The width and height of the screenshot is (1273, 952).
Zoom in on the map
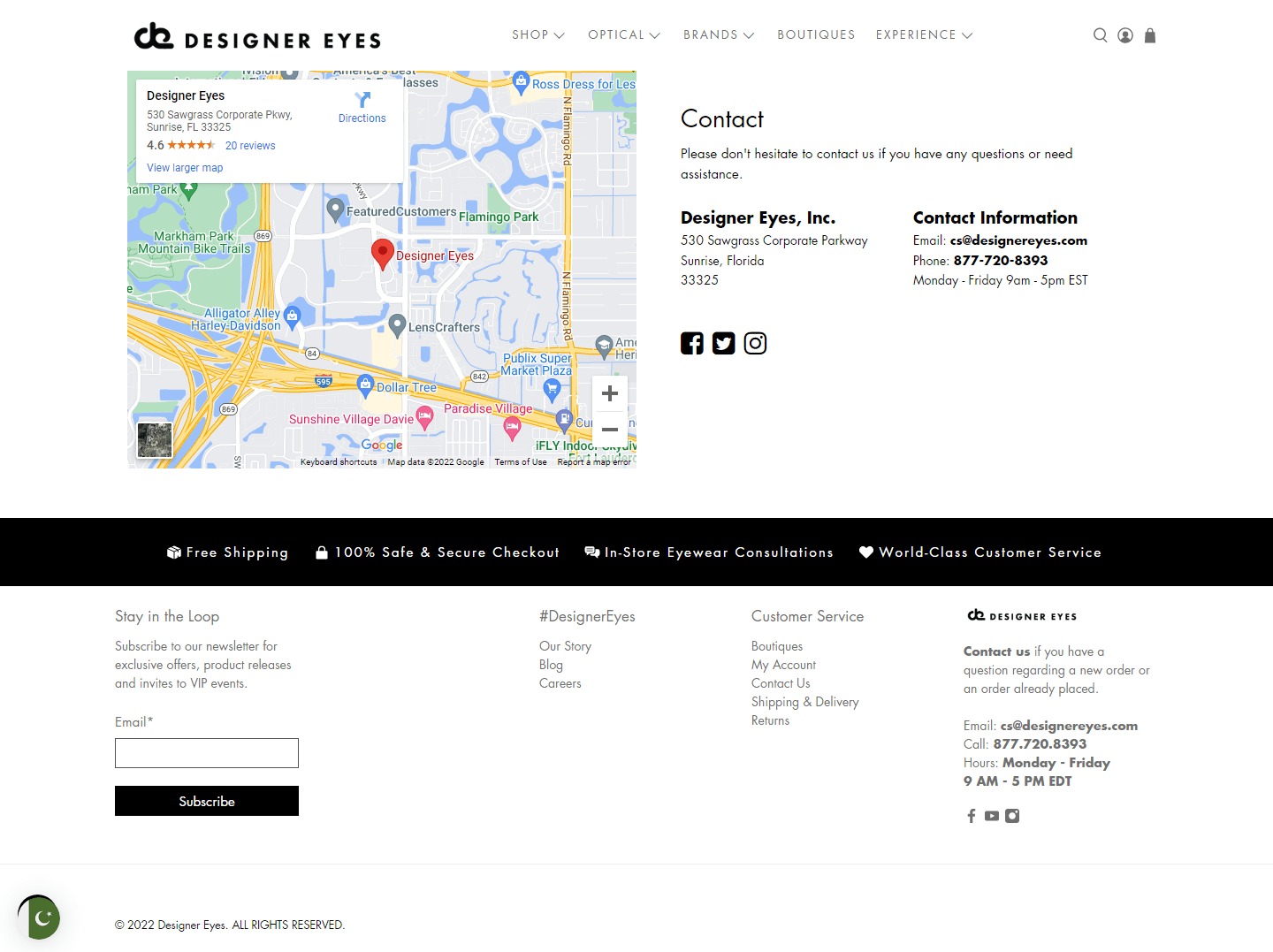pyautogui.click(x=609, y=393)
